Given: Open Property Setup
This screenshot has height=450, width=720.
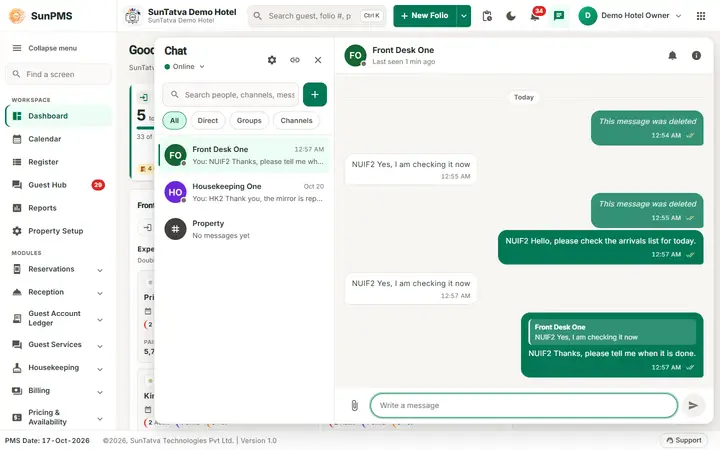Looking at the screenshot, I should 59,231.
